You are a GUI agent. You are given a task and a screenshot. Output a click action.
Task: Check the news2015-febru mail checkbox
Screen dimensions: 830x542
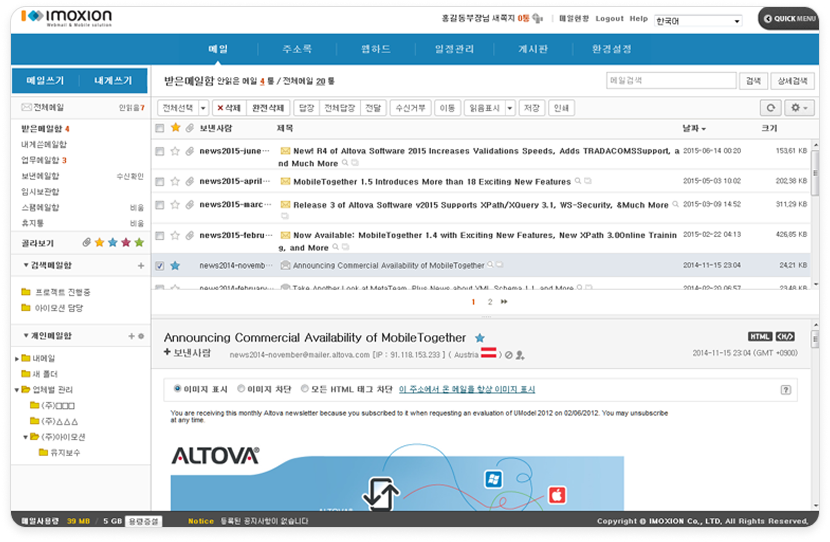pos(159,236)
